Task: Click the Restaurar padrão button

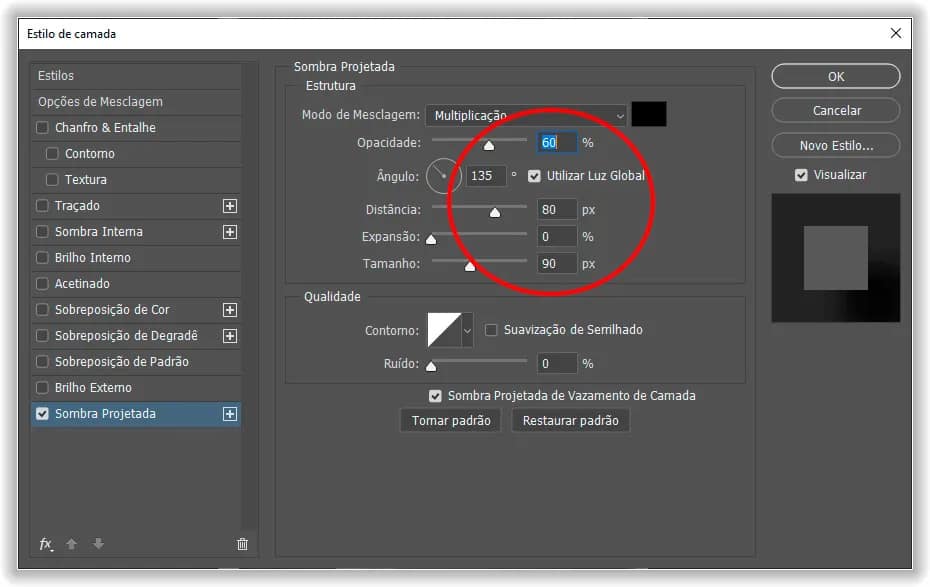Action: [570, 420]
